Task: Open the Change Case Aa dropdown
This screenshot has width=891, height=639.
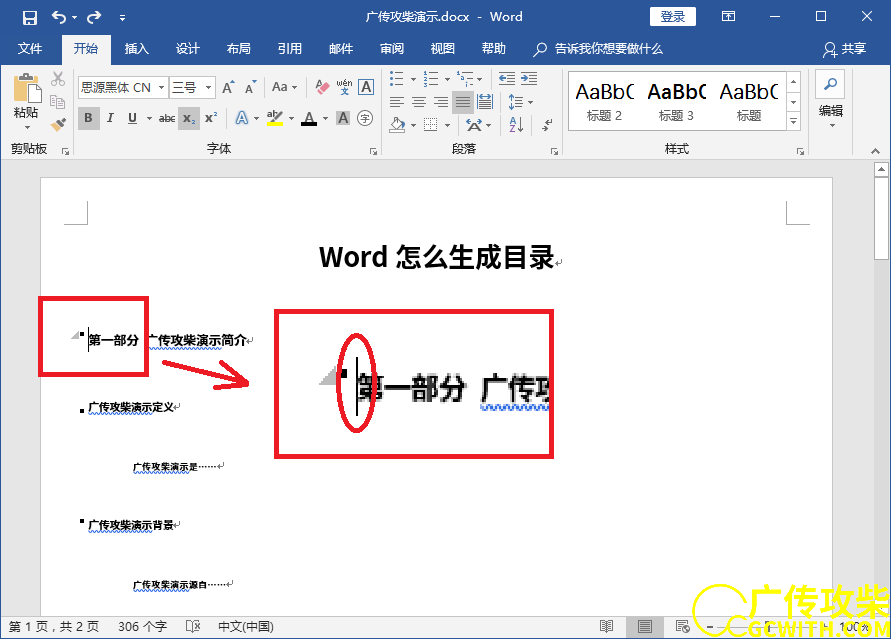Action: click(x=284, y=87)
